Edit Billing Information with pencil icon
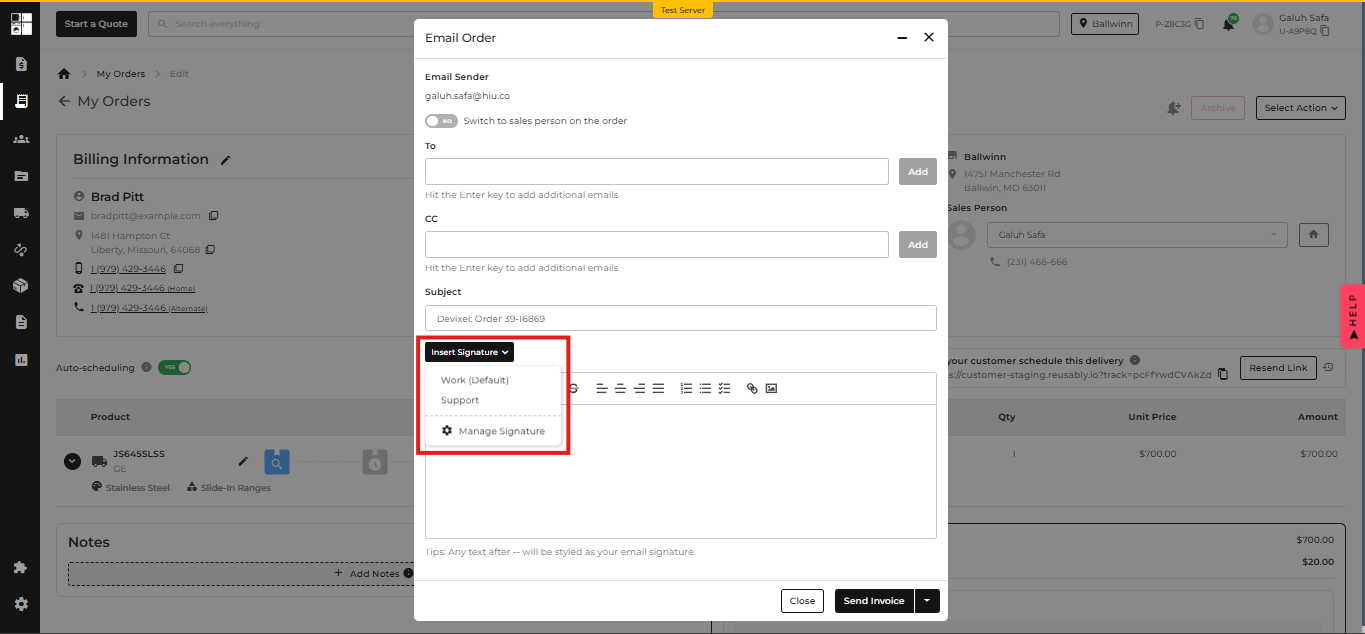The width and height of the screenshot is (1365, 634). click(x=226, y=160)
